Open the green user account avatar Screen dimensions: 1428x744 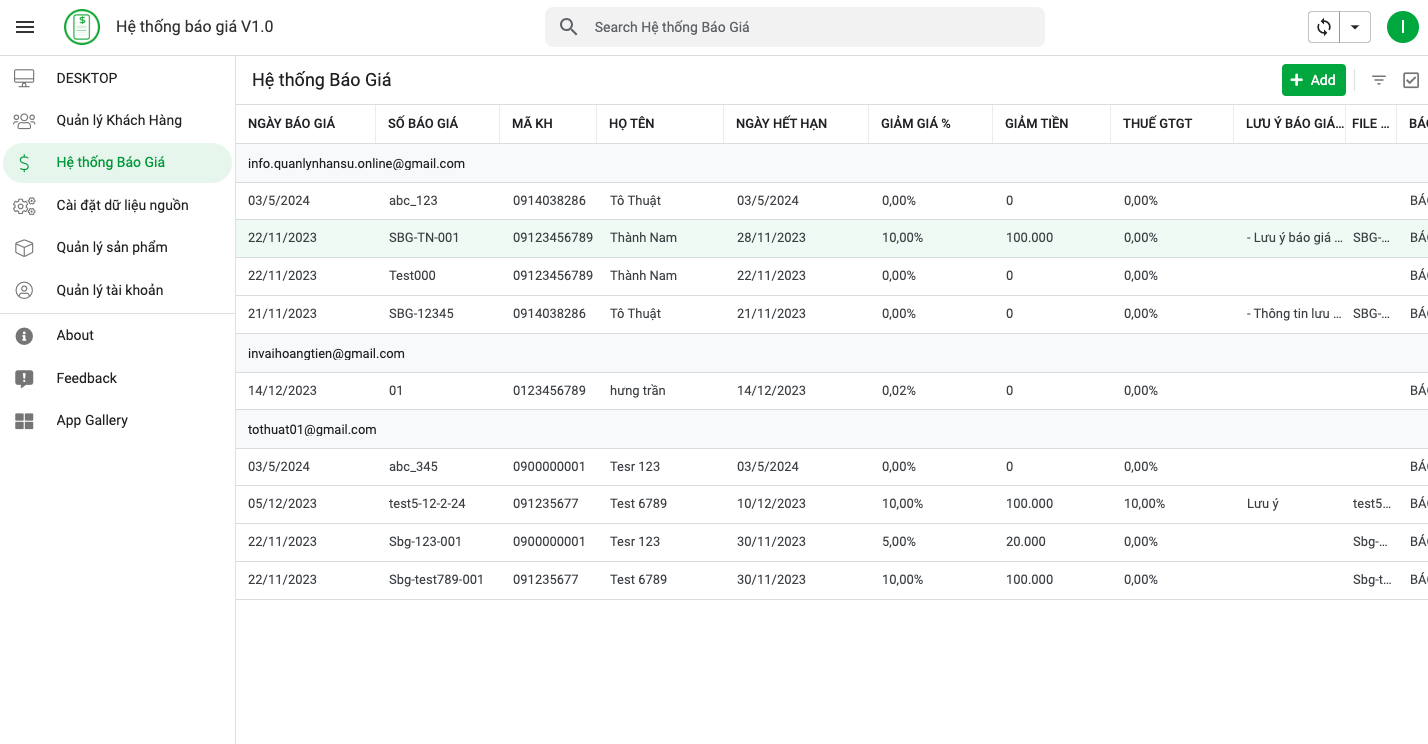point(1403,27)
